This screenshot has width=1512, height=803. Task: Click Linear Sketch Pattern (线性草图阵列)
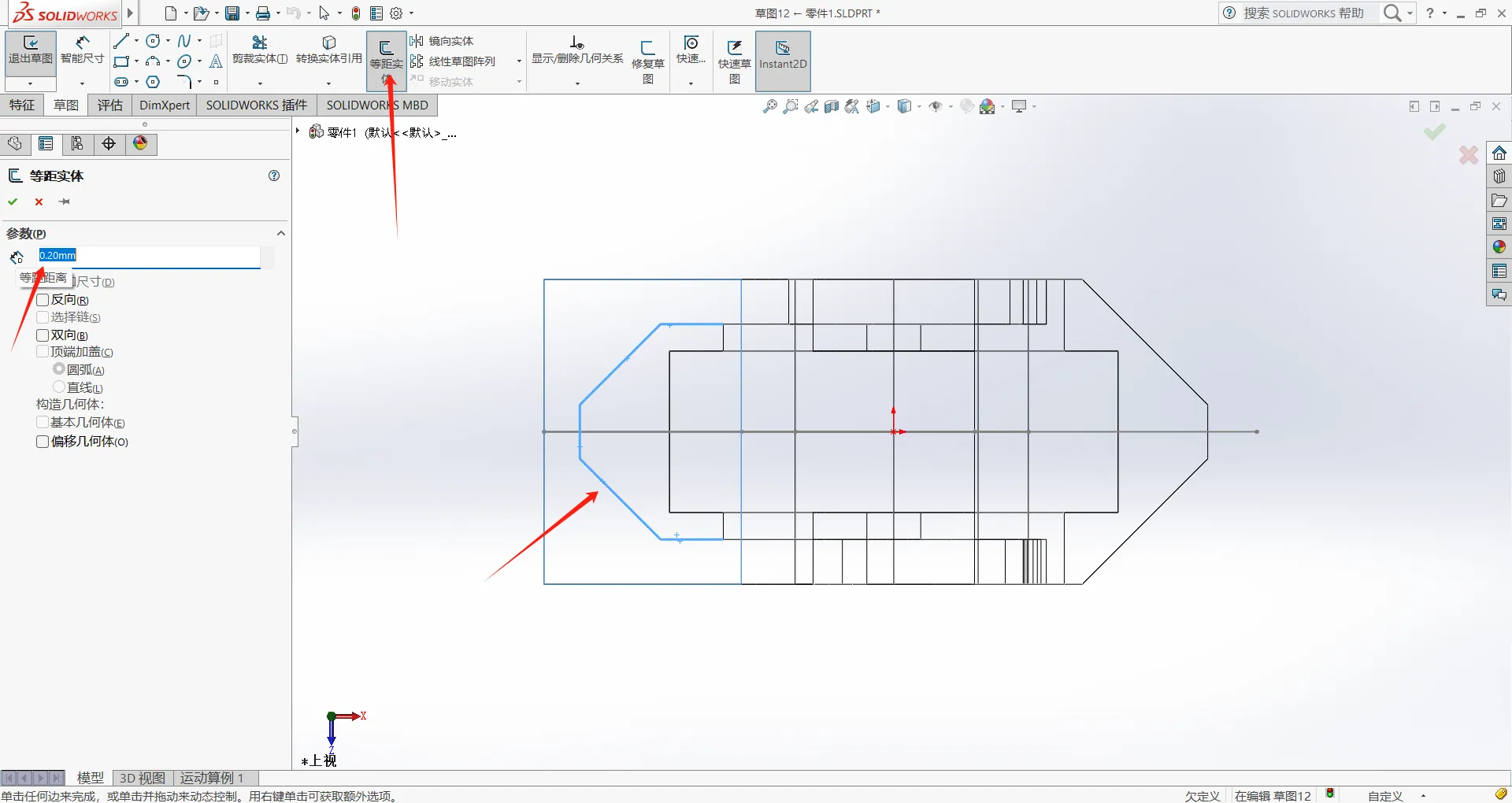[453, 61]
